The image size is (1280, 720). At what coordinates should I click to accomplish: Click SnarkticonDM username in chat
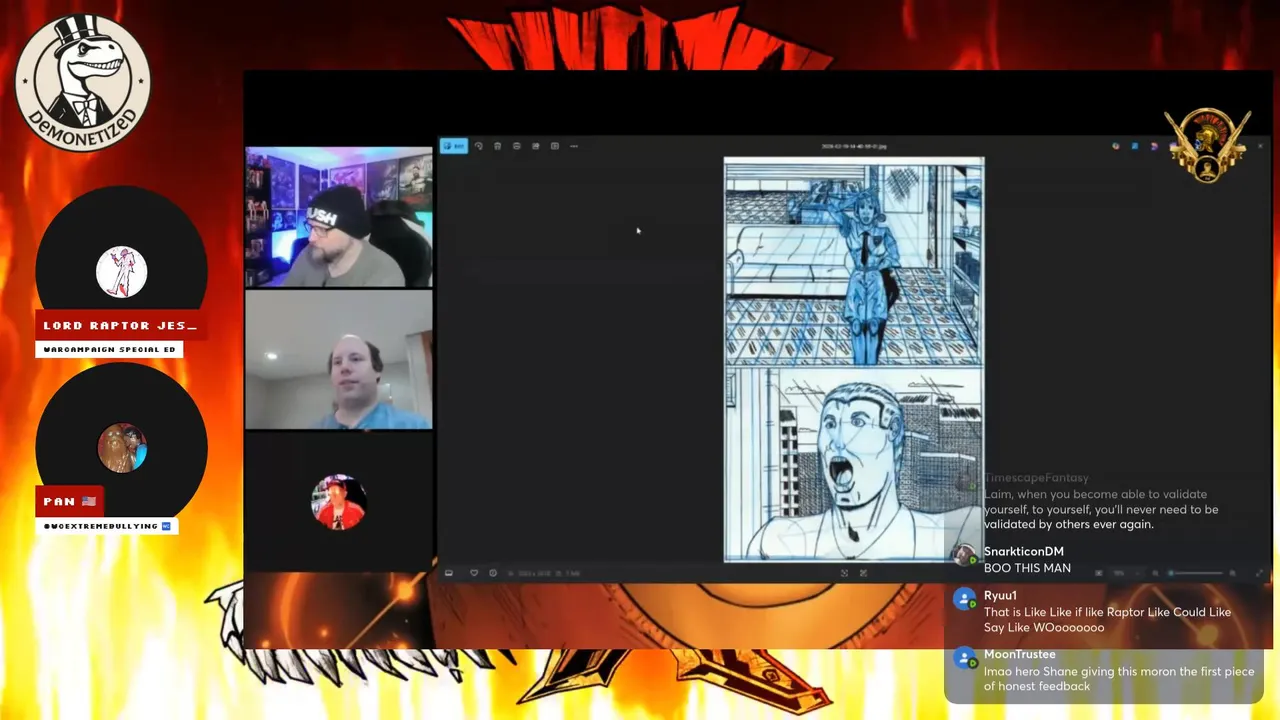[x=1024, y=551]
